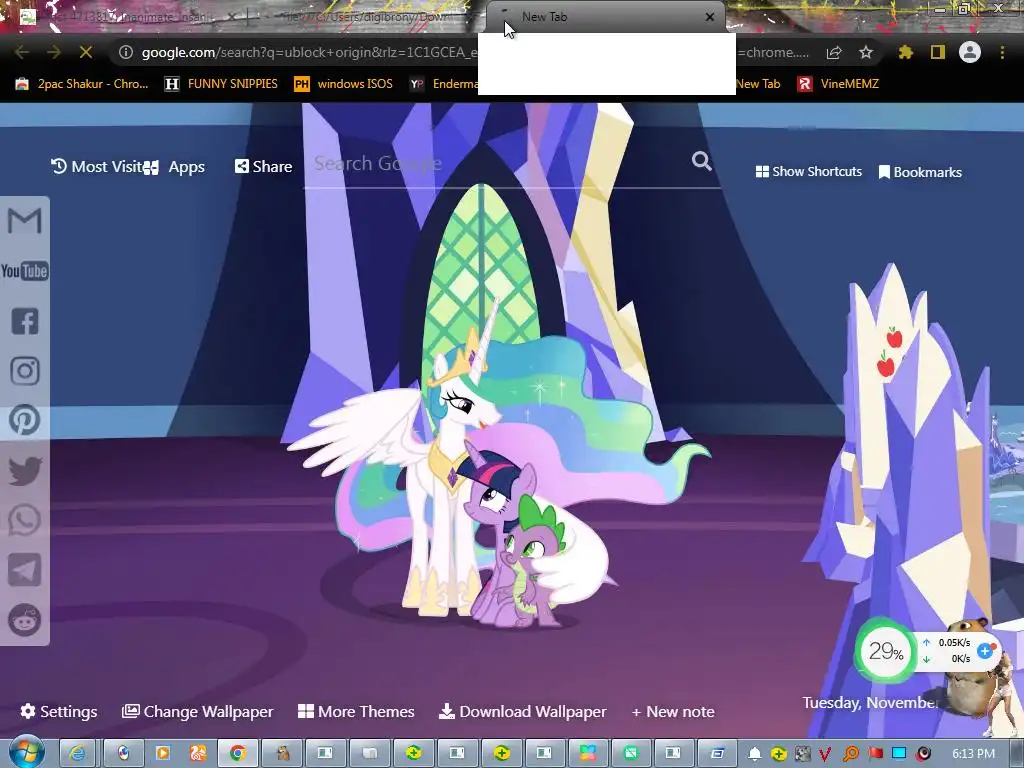Click the red flag tray icon

[x=875, y=754]
